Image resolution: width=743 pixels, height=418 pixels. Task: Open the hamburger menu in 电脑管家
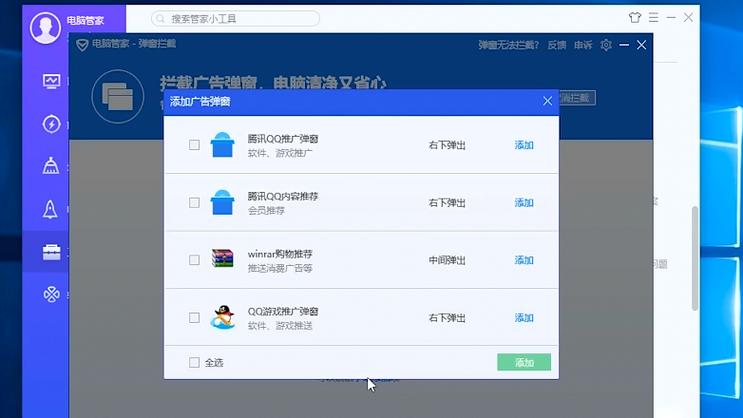(653, 18)
